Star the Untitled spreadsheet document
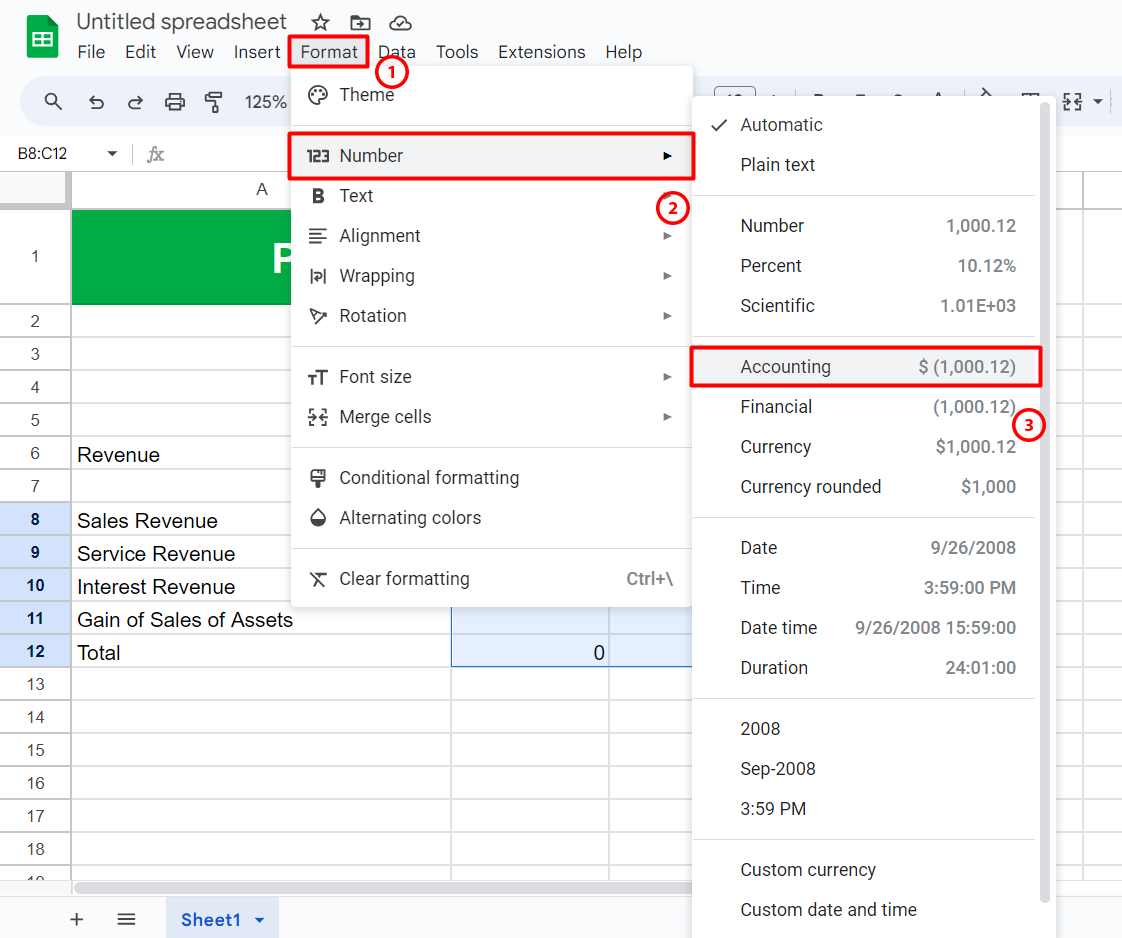This screenshot has width=1122, height=938. [x=320, y=23]
